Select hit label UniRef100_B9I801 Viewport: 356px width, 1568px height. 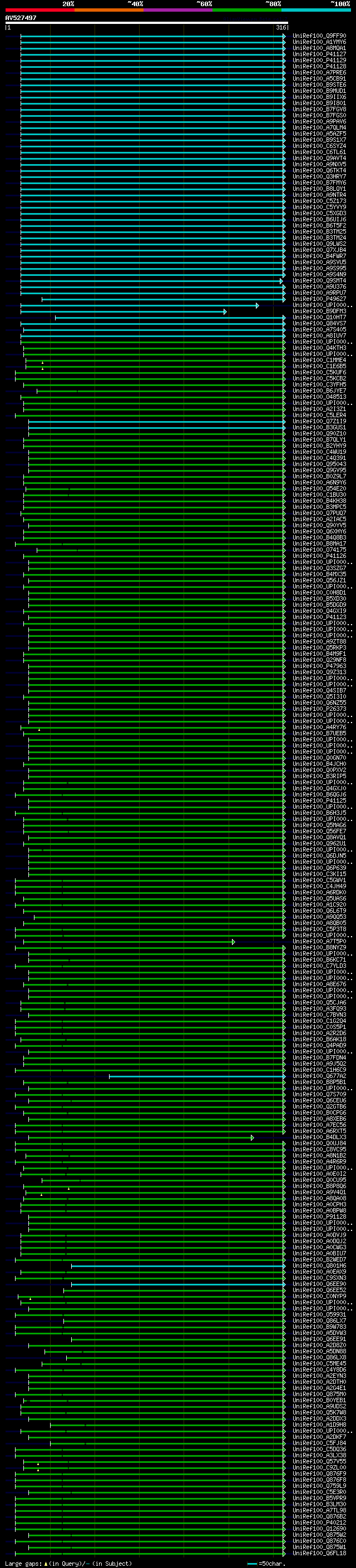tap(319, 103)
